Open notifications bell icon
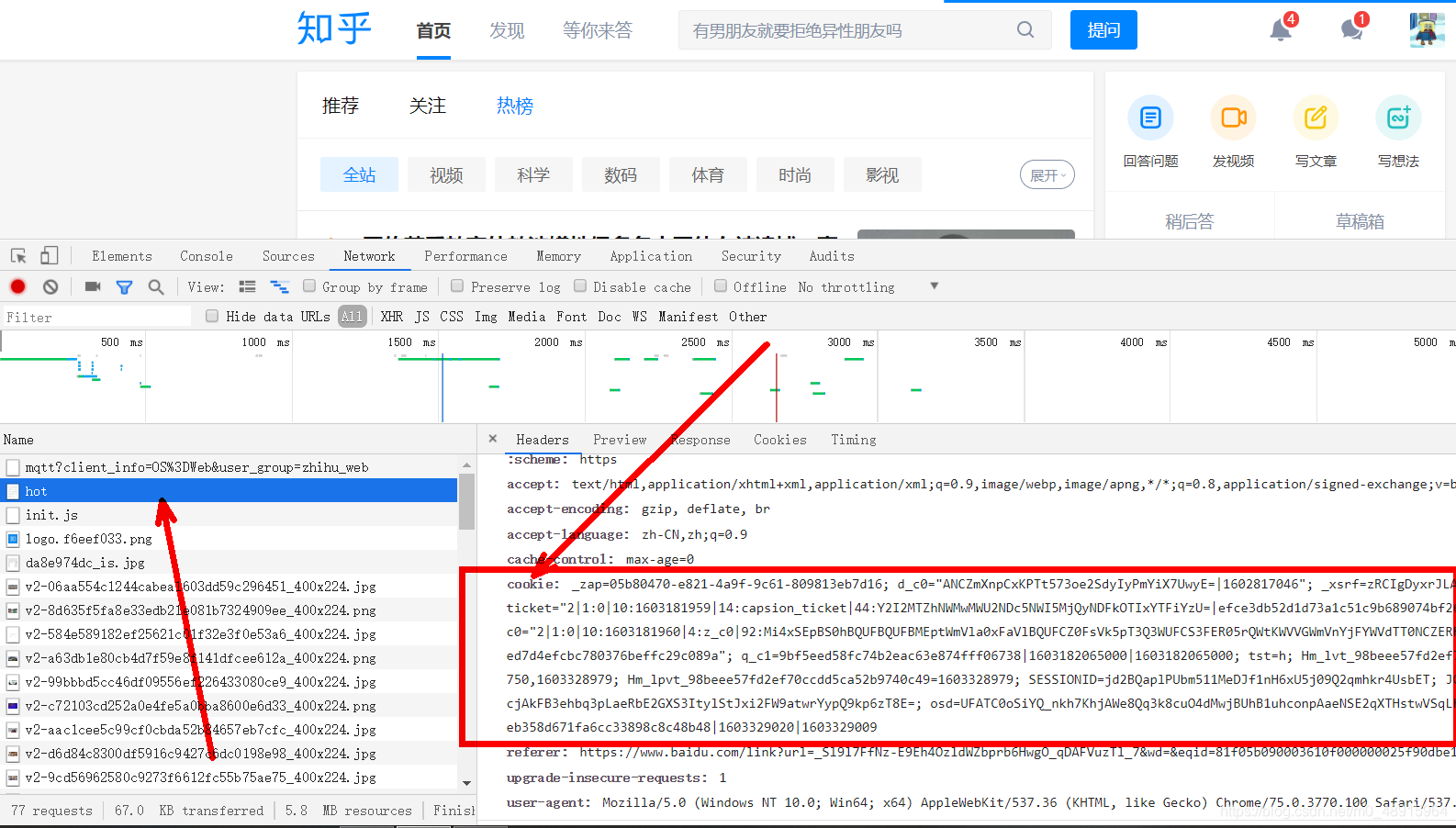1456x828 pixels. pyautogui.click(x=1281, y=30)
